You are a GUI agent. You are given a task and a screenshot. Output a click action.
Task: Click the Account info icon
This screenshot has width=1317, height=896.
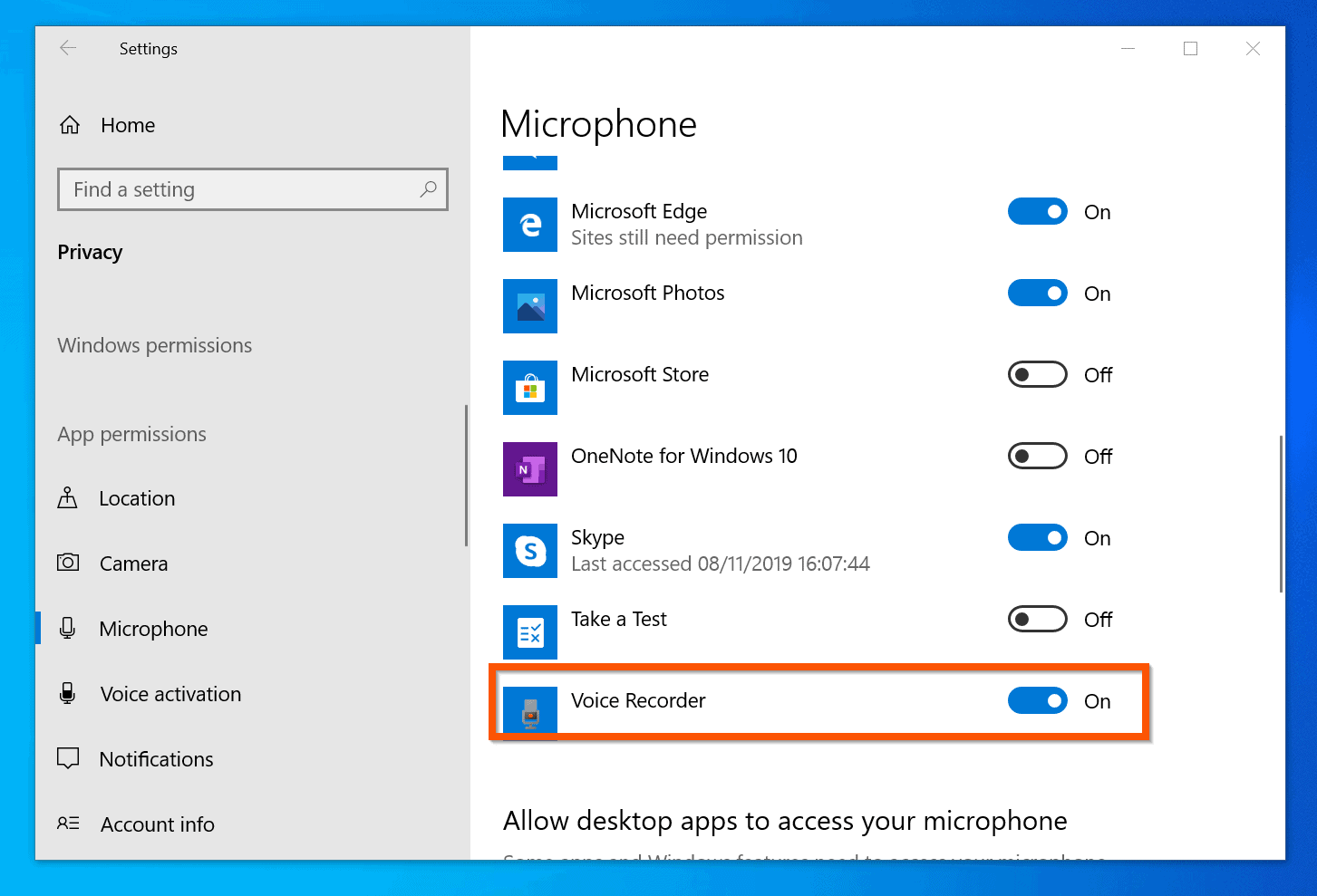[x=68, y=824]
